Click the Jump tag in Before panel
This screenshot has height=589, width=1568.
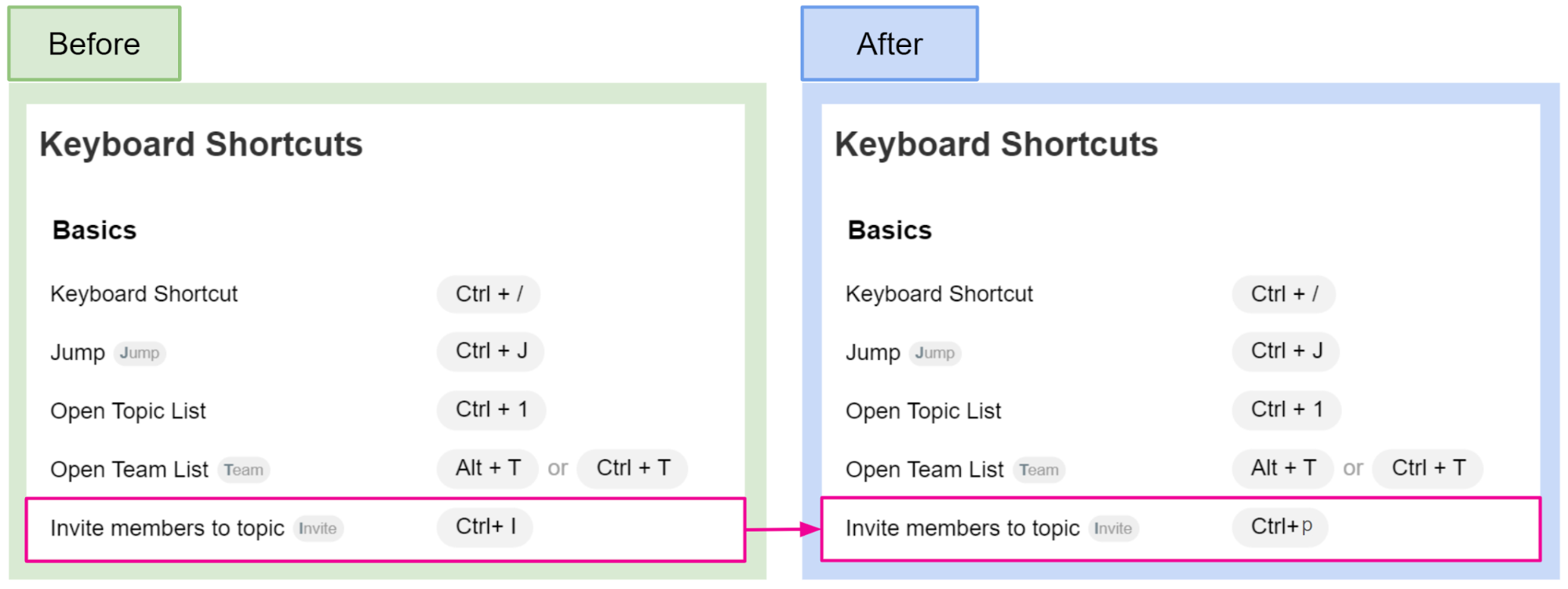140,353
